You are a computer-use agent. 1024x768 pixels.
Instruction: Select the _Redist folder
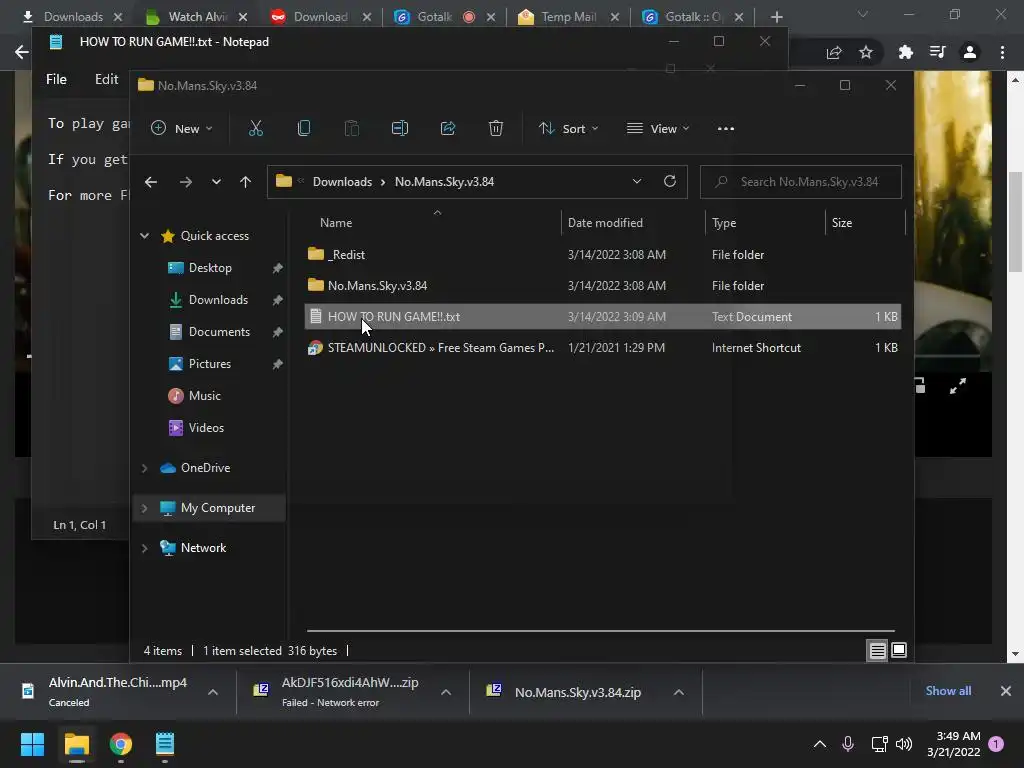tap(603, 255)
